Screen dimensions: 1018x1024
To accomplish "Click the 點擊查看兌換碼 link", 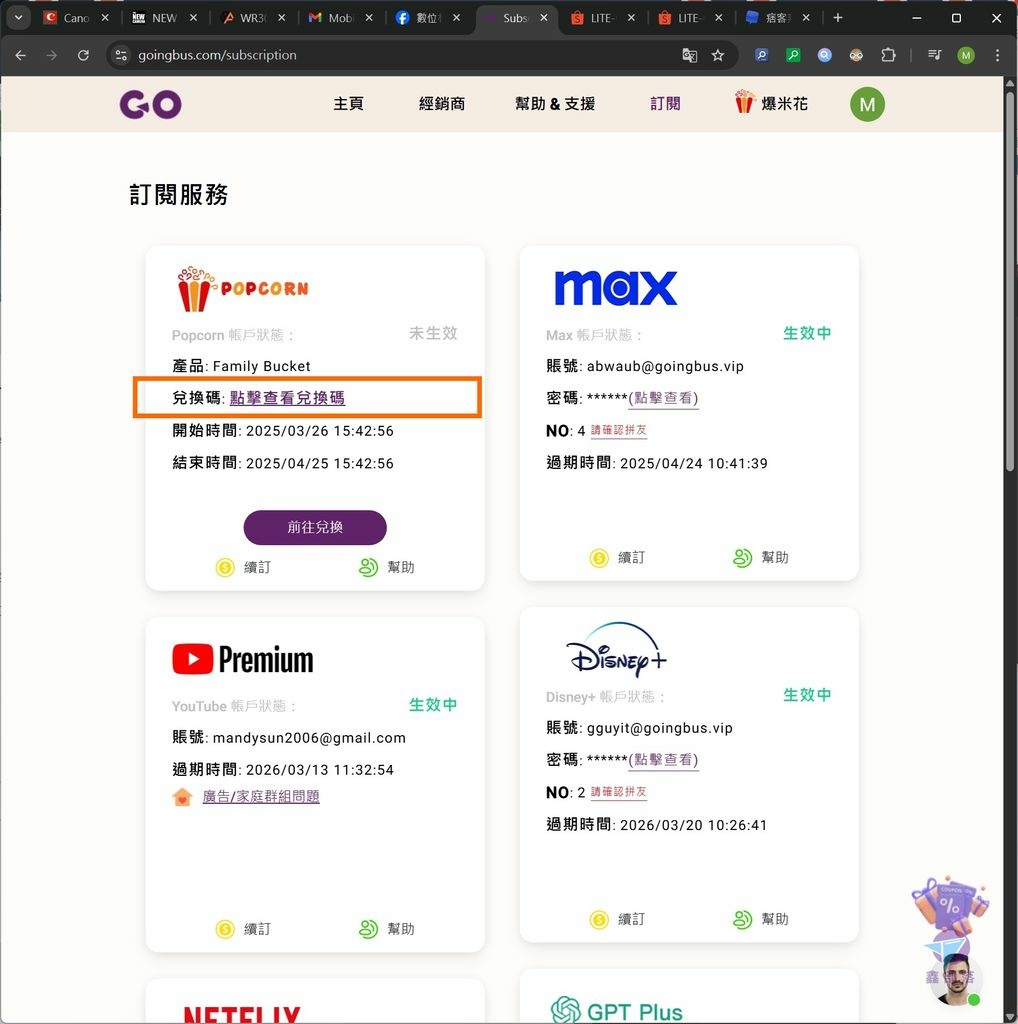I will point(287,398).
